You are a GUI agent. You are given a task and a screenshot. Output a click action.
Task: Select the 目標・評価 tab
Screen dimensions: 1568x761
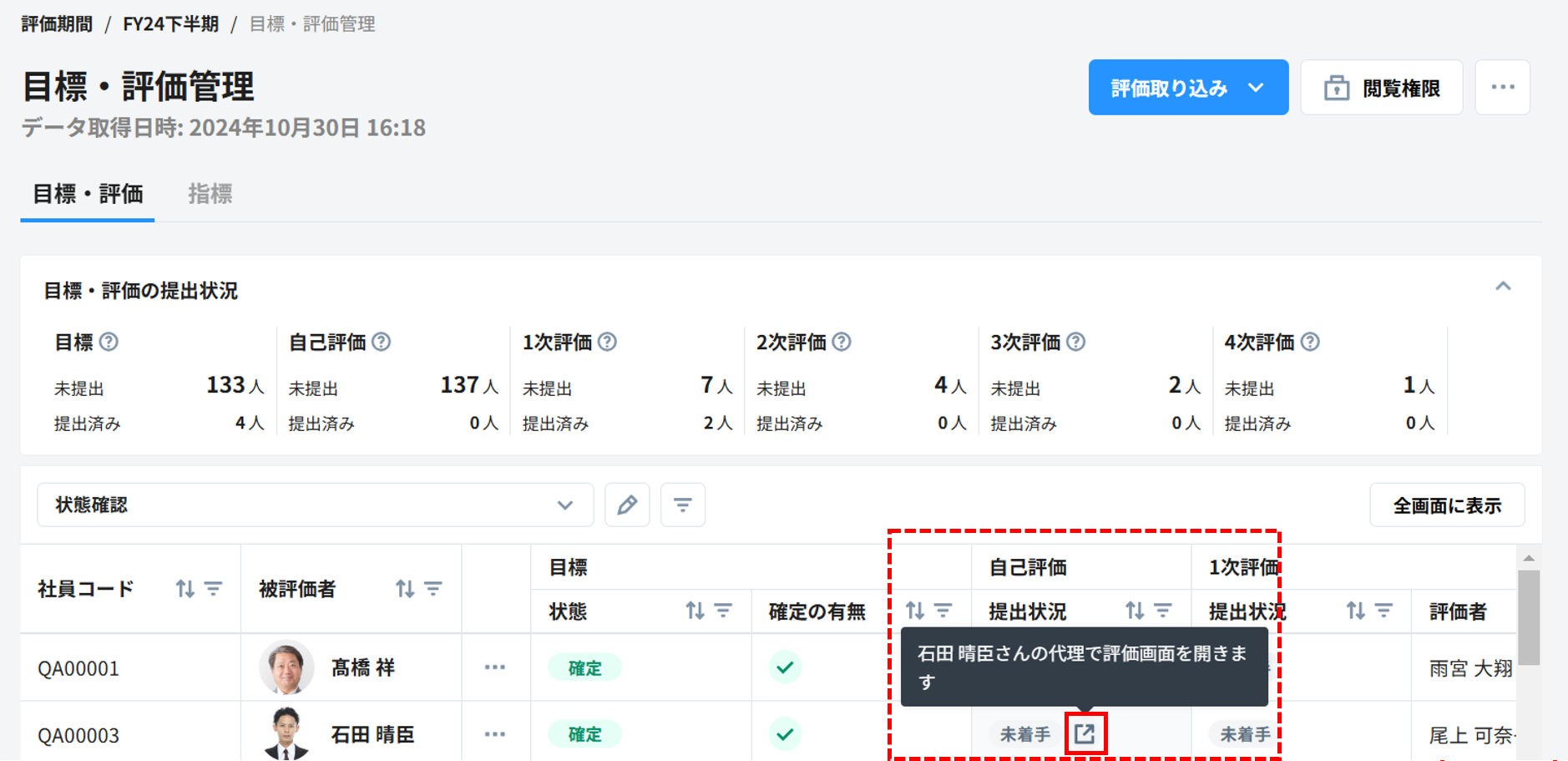pos(88,194)
